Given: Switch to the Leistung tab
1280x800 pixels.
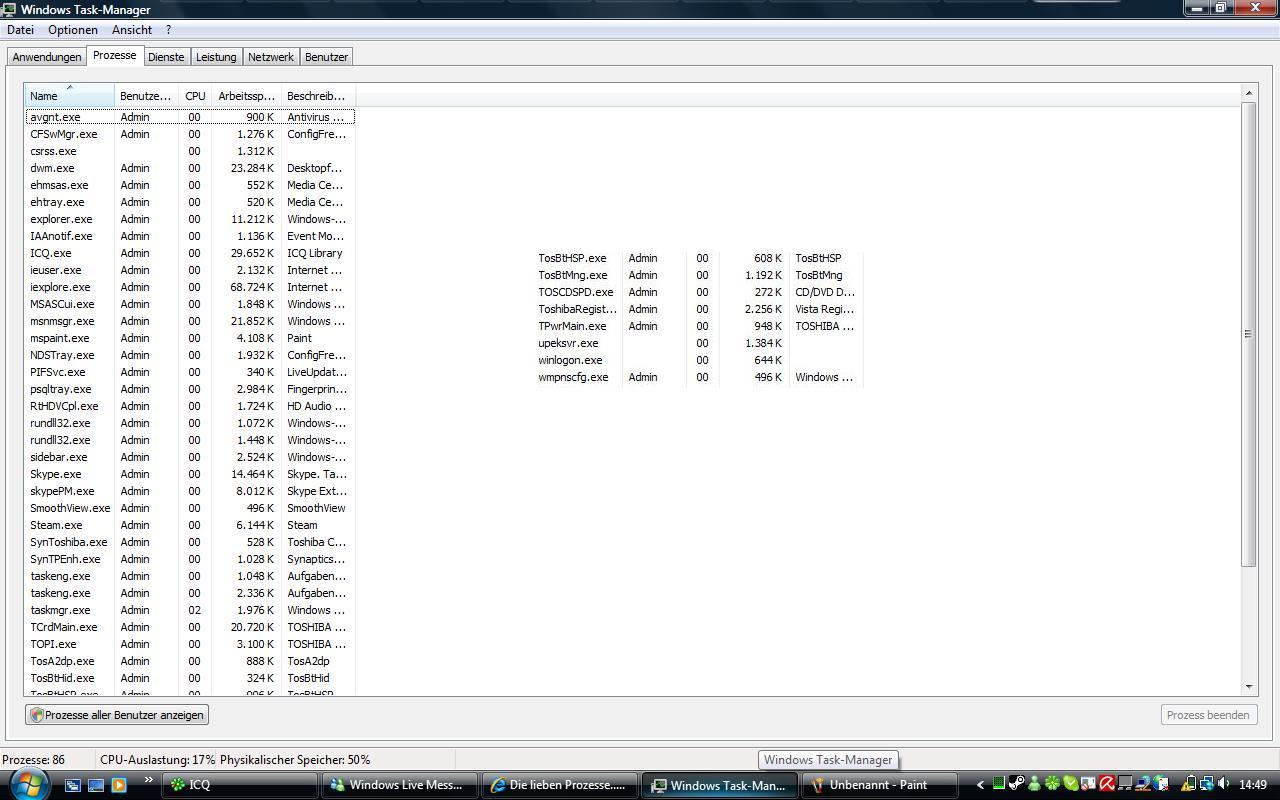Looking at the screenshot, I should click(216, 57).
